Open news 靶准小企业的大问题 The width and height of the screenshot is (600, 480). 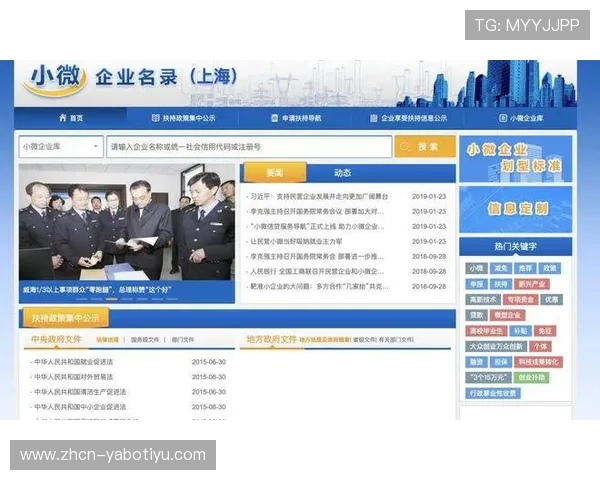pos(320,286)
